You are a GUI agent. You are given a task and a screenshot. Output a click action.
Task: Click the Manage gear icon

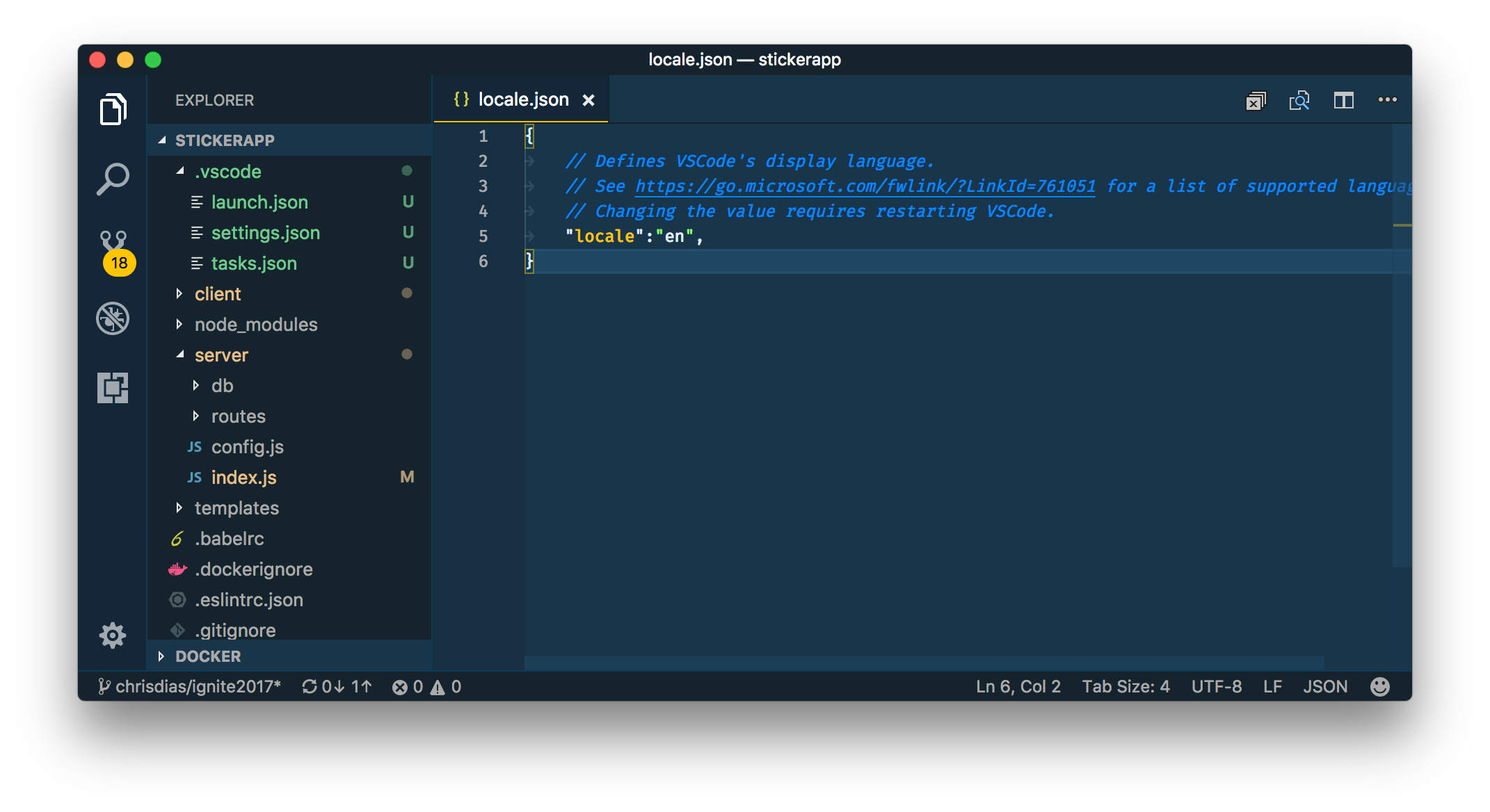pyautogui.click(x=113, y=635)
